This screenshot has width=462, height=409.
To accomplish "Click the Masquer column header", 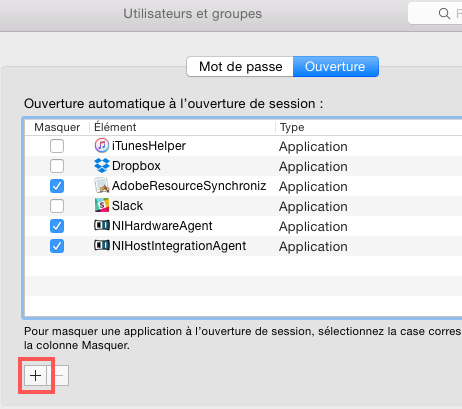I will point(57,127).
